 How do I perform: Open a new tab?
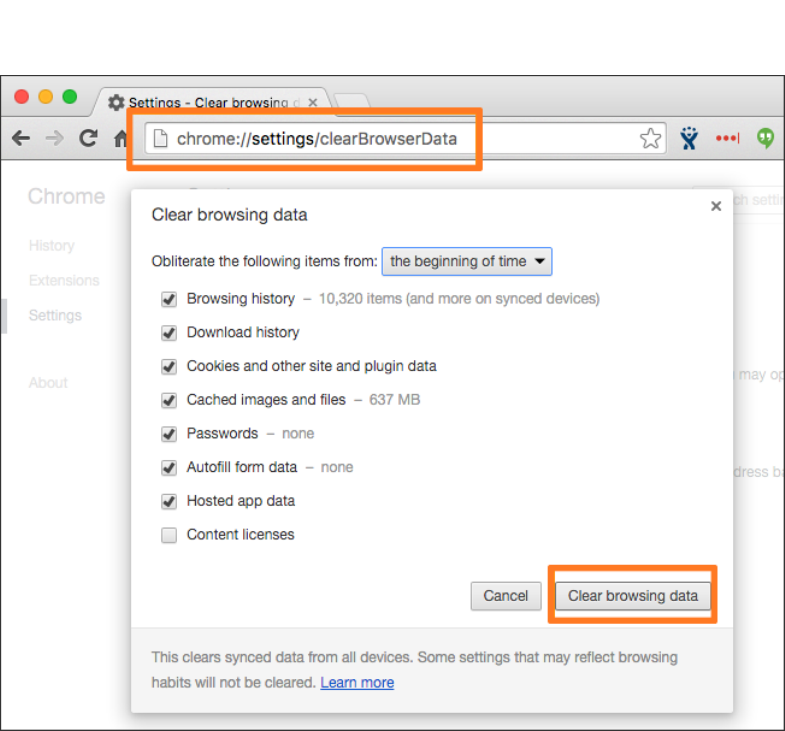[x=351, y=101]
